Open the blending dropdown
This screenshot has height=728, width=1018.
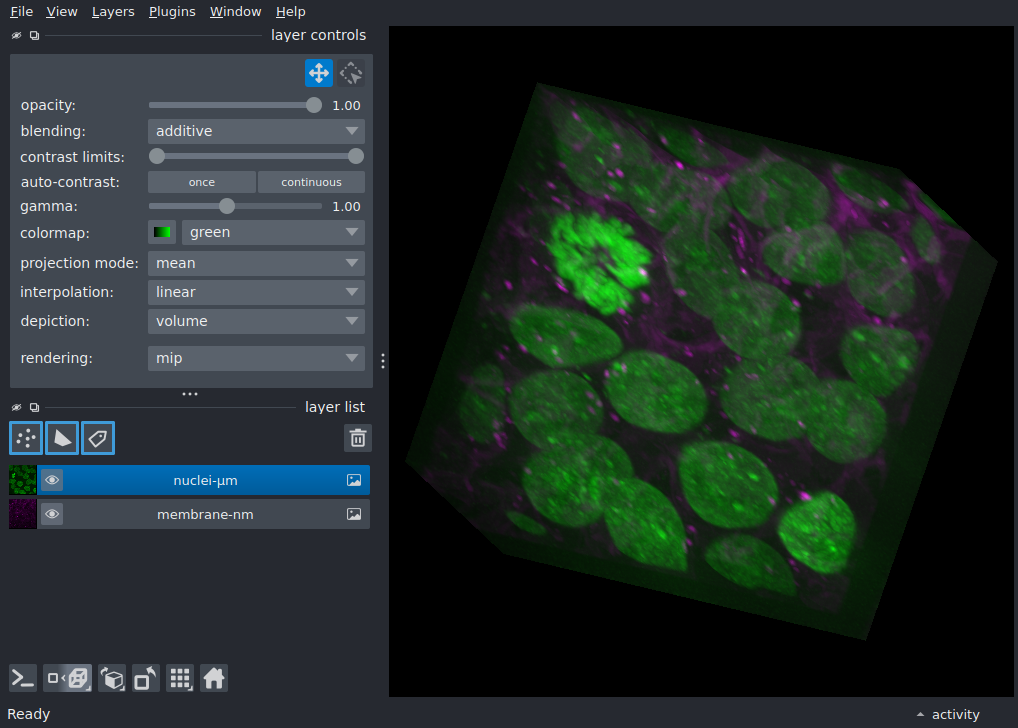(256, 131)
